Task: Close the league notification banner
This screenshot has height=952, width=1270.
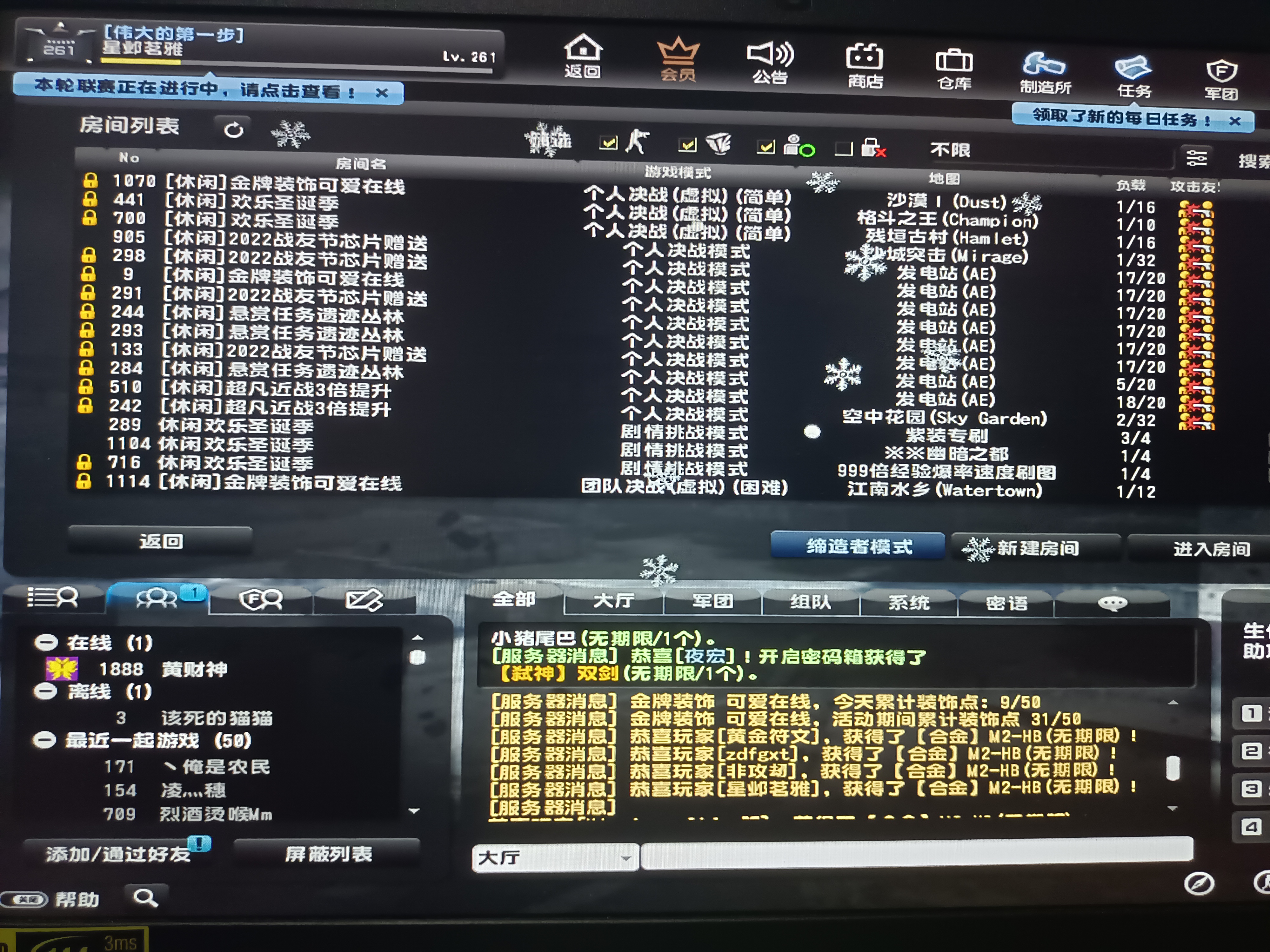Action: click(x=382, y=92)
